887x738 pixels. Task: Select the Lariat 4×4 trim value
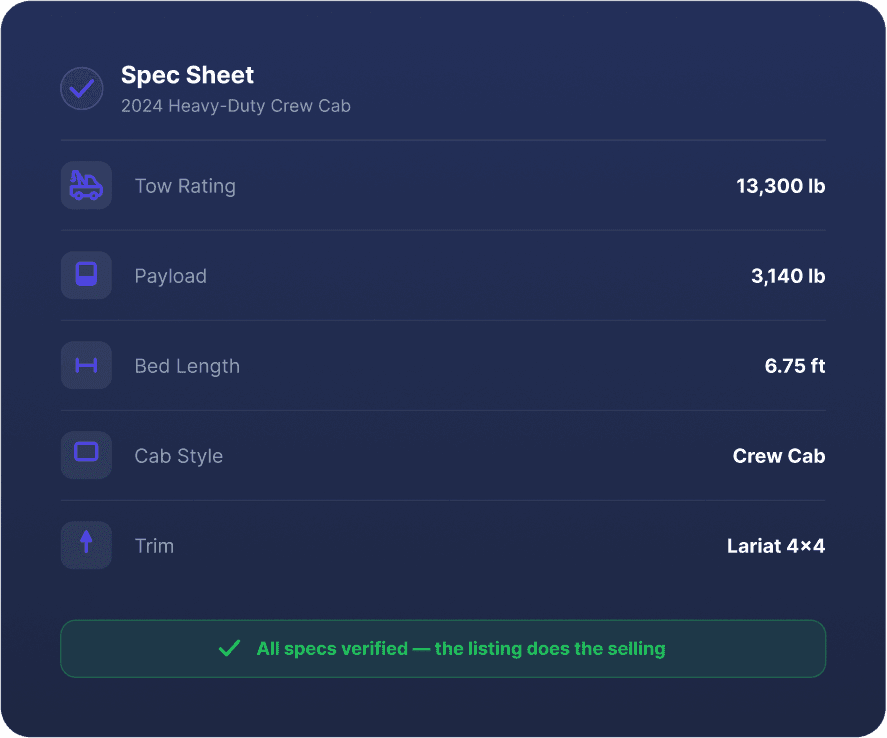click(776, 546)
